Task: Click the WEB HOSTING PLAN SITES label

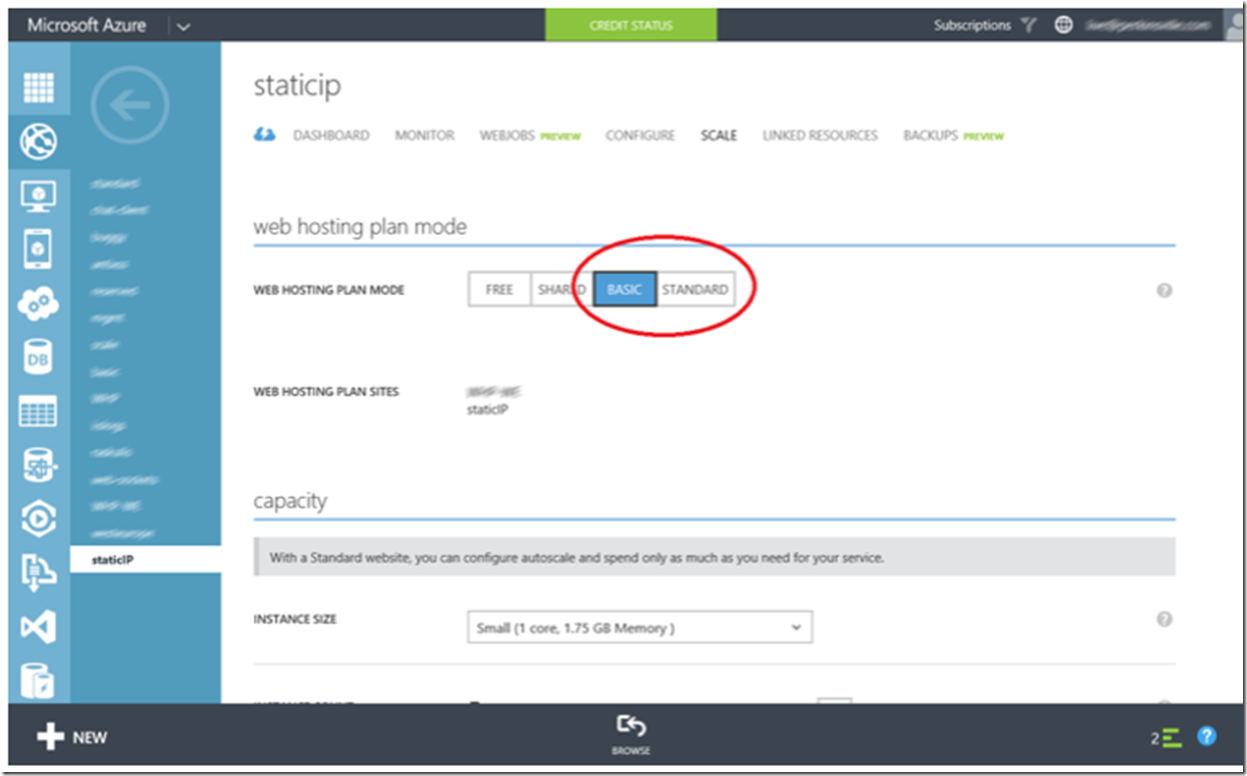Action: [326, 392]
